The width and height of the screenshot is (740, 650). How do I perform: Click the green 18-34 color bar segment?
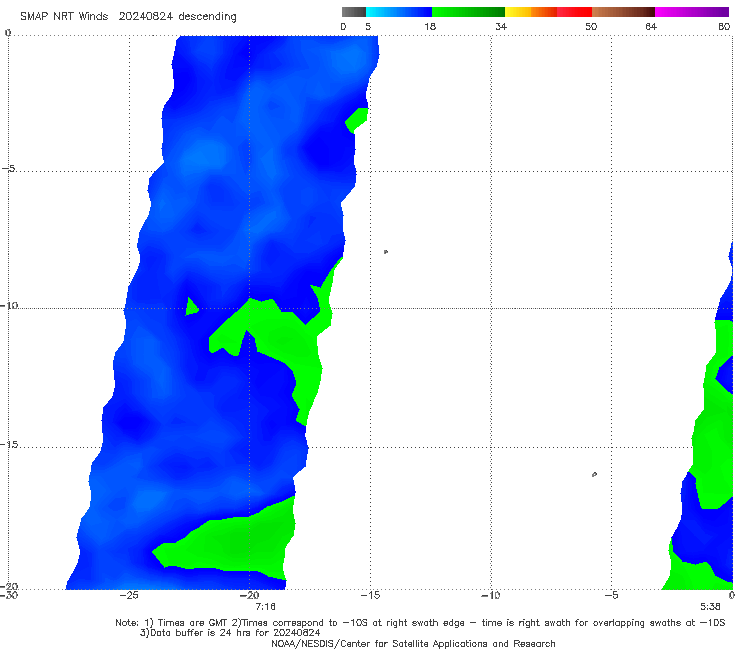click(468, 12)
